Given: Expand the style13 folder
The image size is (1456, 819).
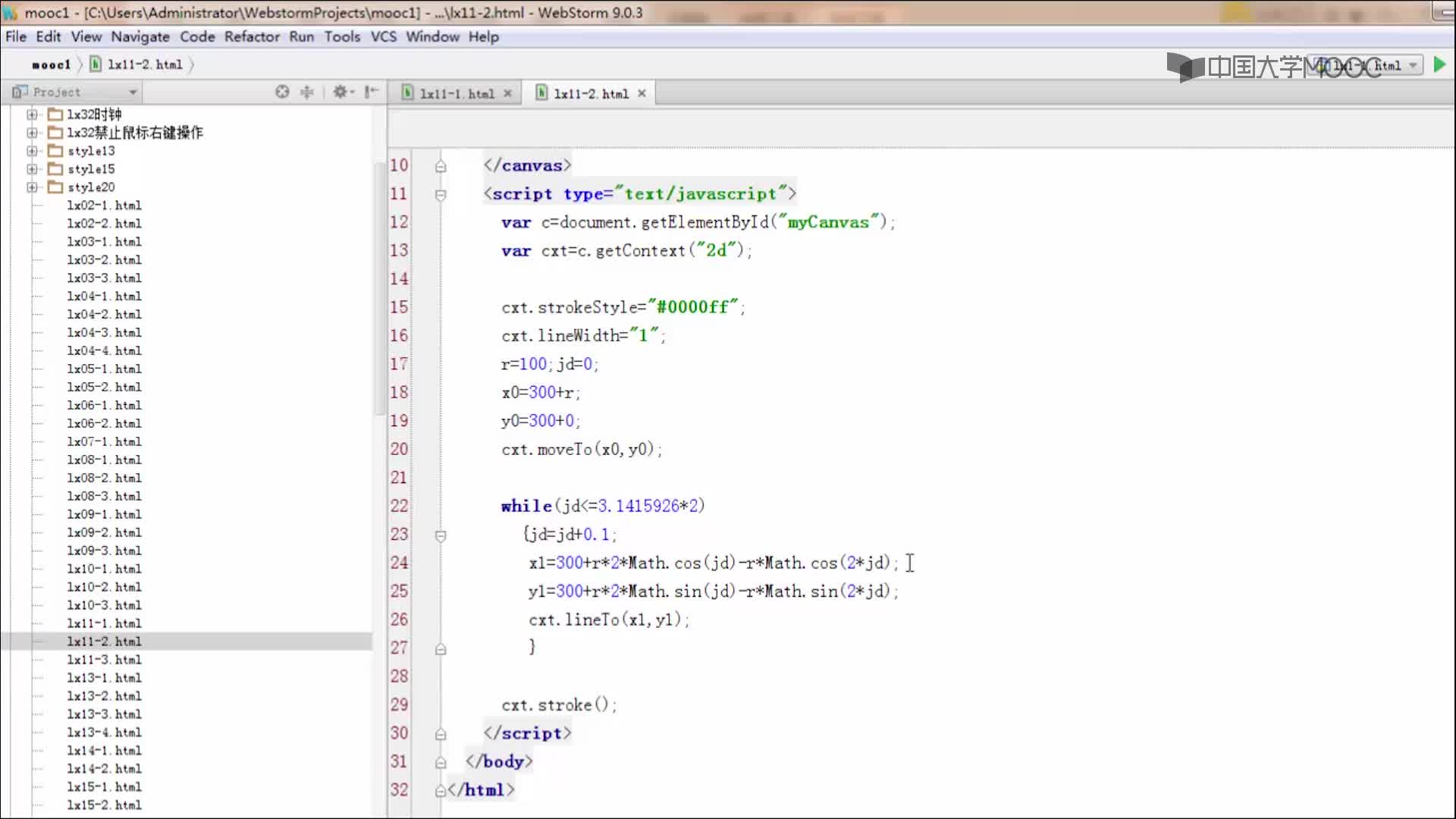Looking at the screenshot, I should (32, 151).
